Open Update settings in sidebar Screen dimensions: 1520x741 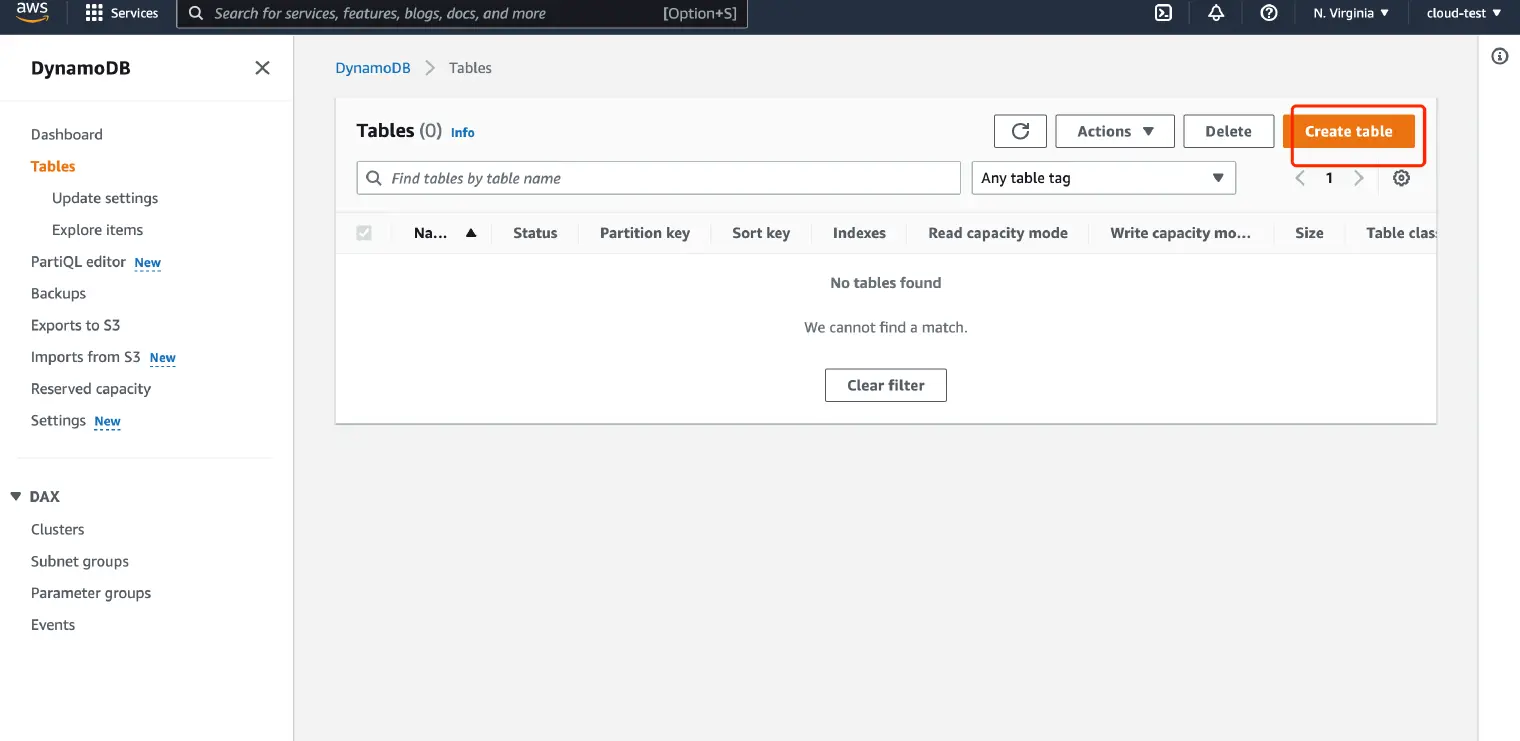click(x=105, y=198)
